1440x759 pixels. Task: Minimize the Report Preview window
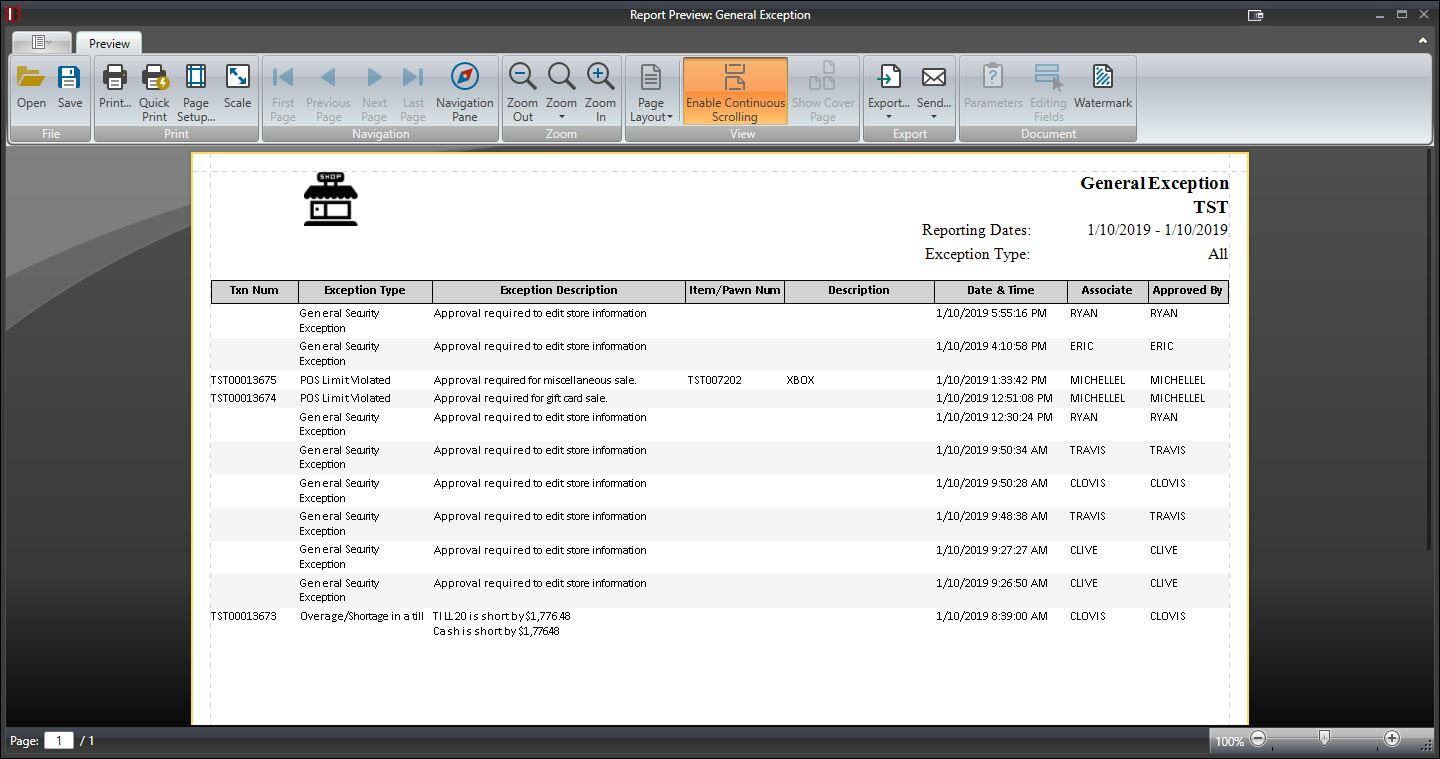(1379, 15)
